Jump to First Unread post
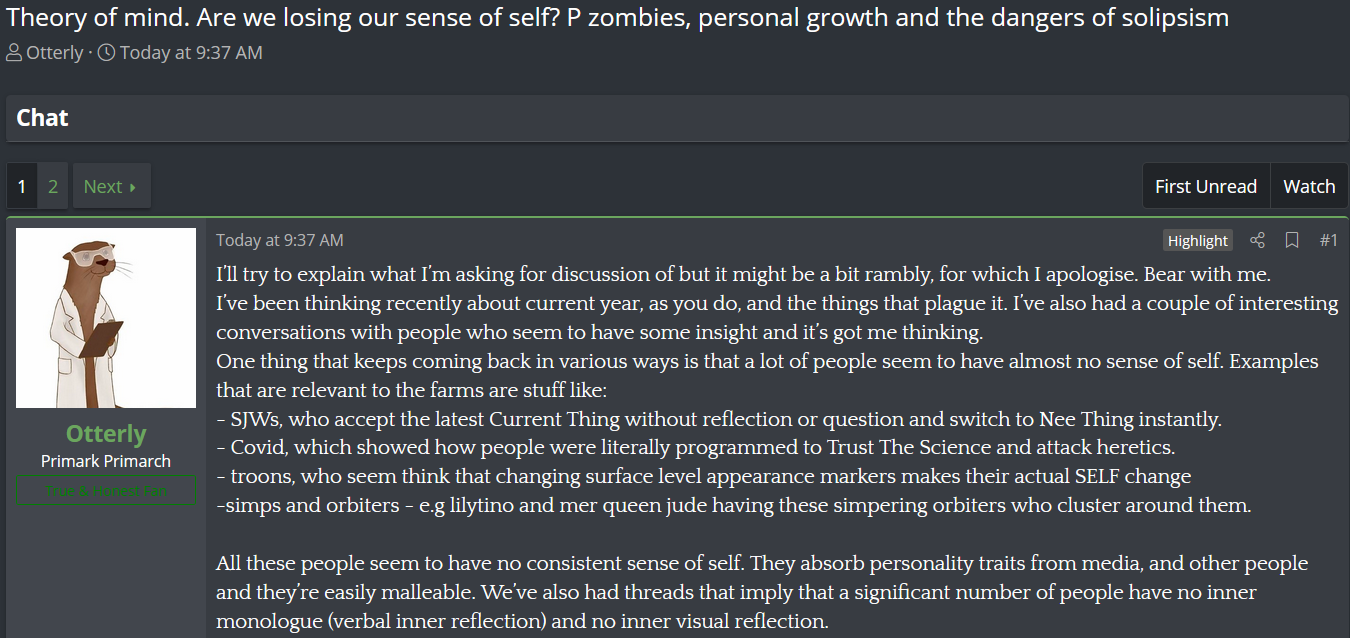The image size is (1350, 638). pyautogui.click(x=1205, y=186)
